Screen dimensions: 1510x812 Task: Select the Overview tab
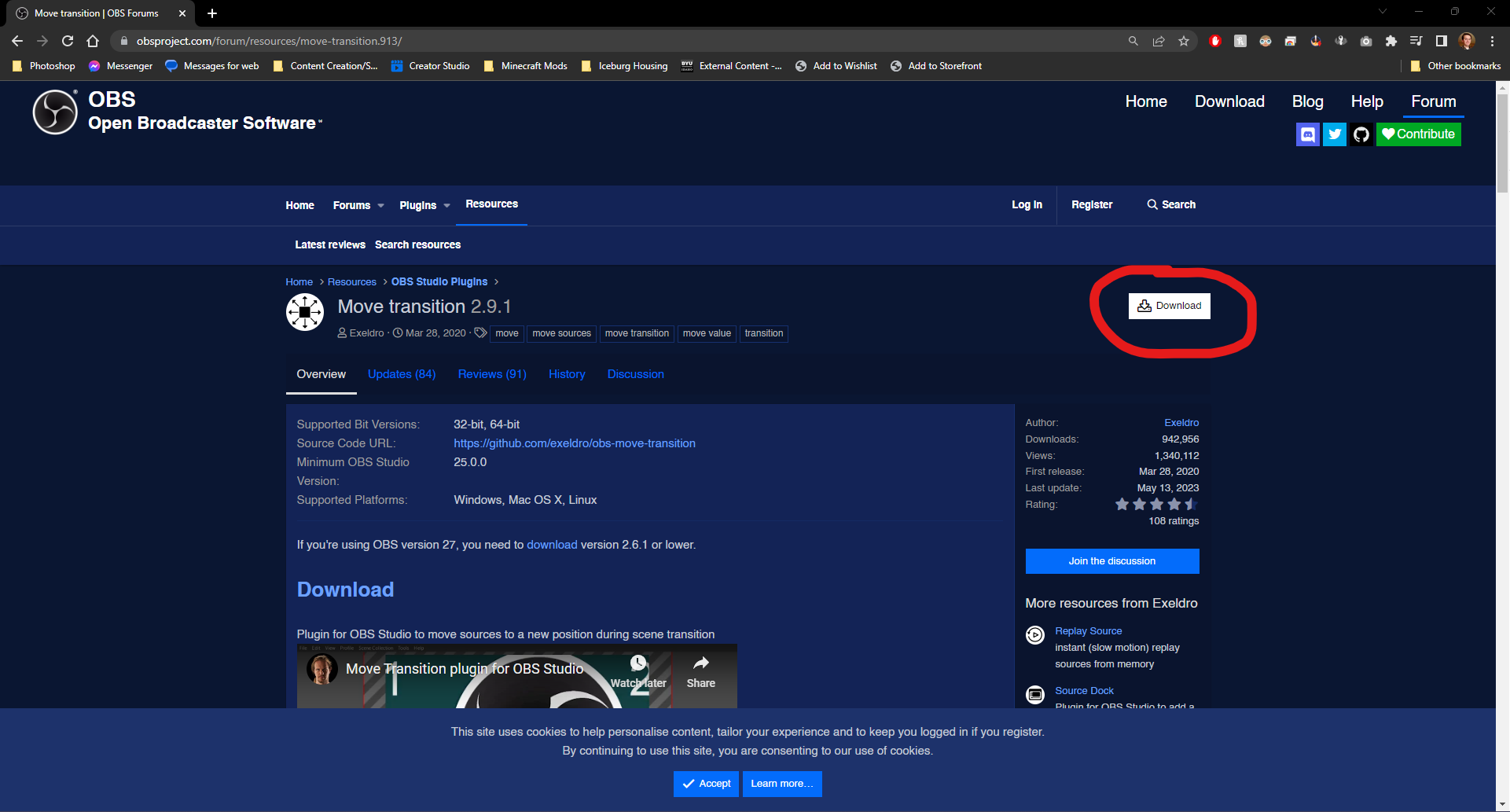coord(321,374)
